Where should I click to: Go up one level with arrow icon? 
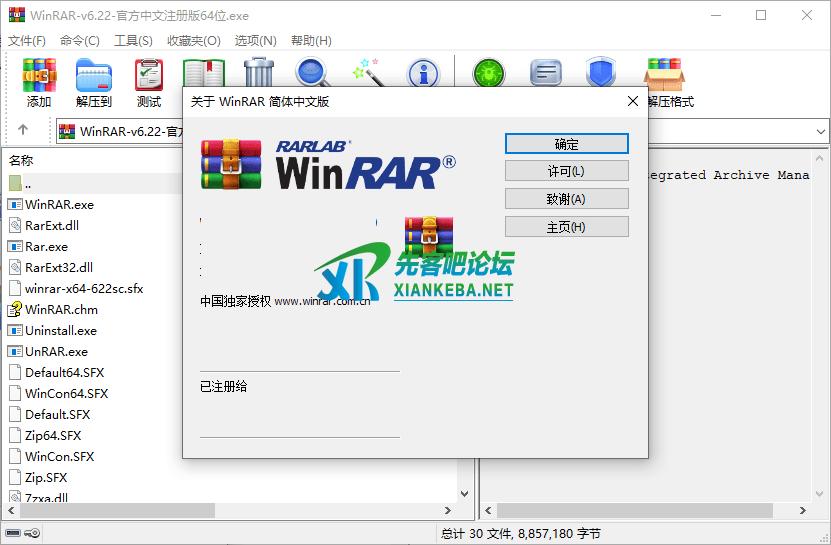(x=23, y=130)
